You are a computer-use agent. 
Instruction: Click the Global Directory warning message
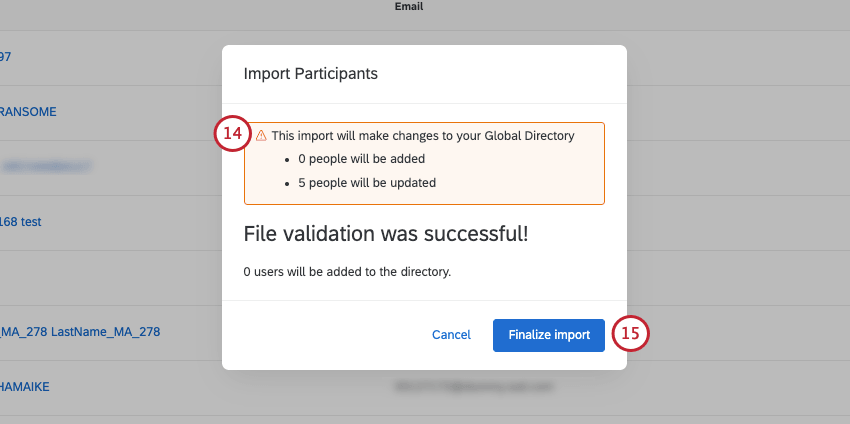pyautogui.click(x=423, y=135)
